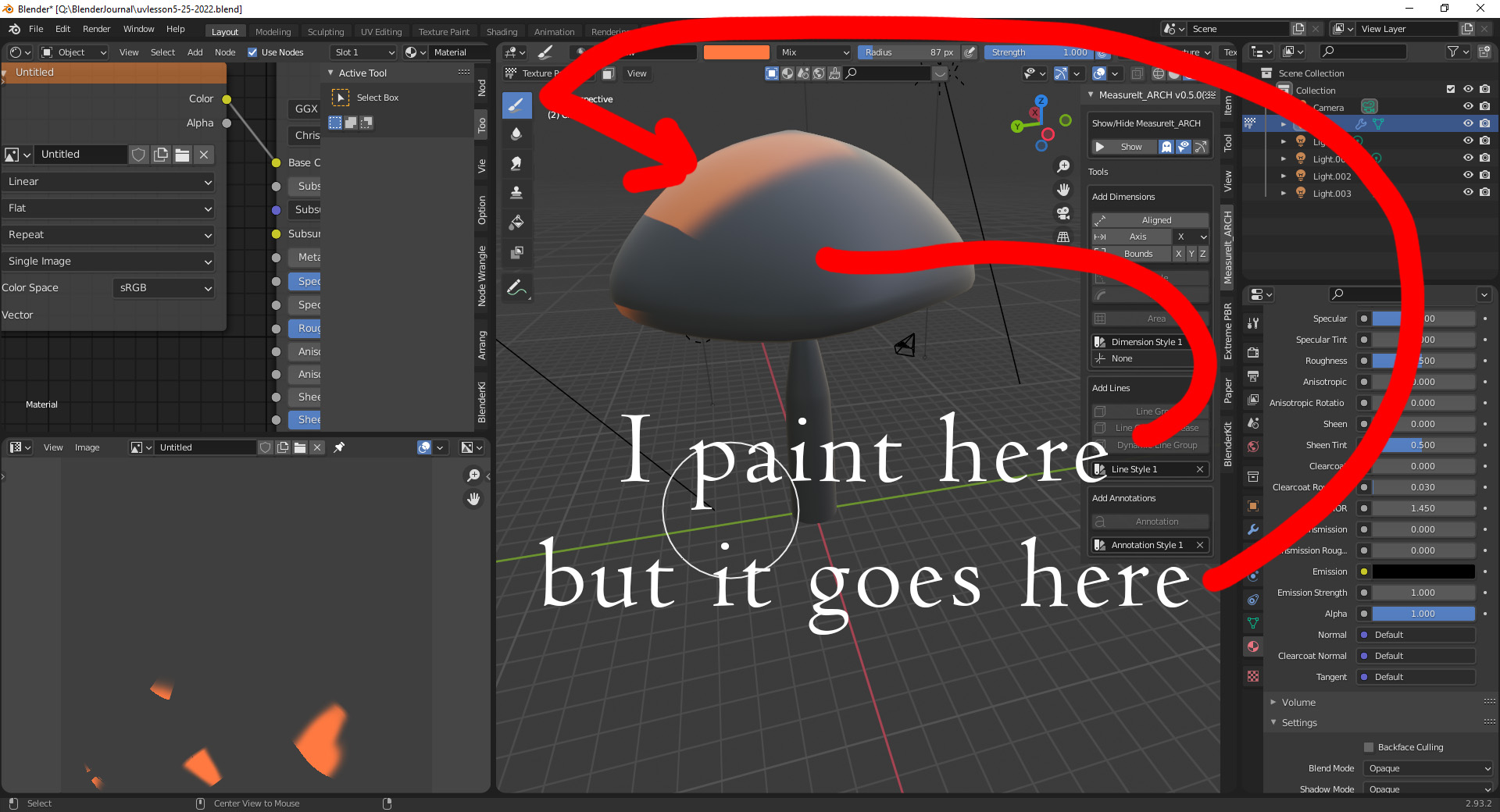Image resolution: width=1500 pixels, height=812 pixels.
Task: Choose the Fill brush tool
Action: click(x=516, y=222)
